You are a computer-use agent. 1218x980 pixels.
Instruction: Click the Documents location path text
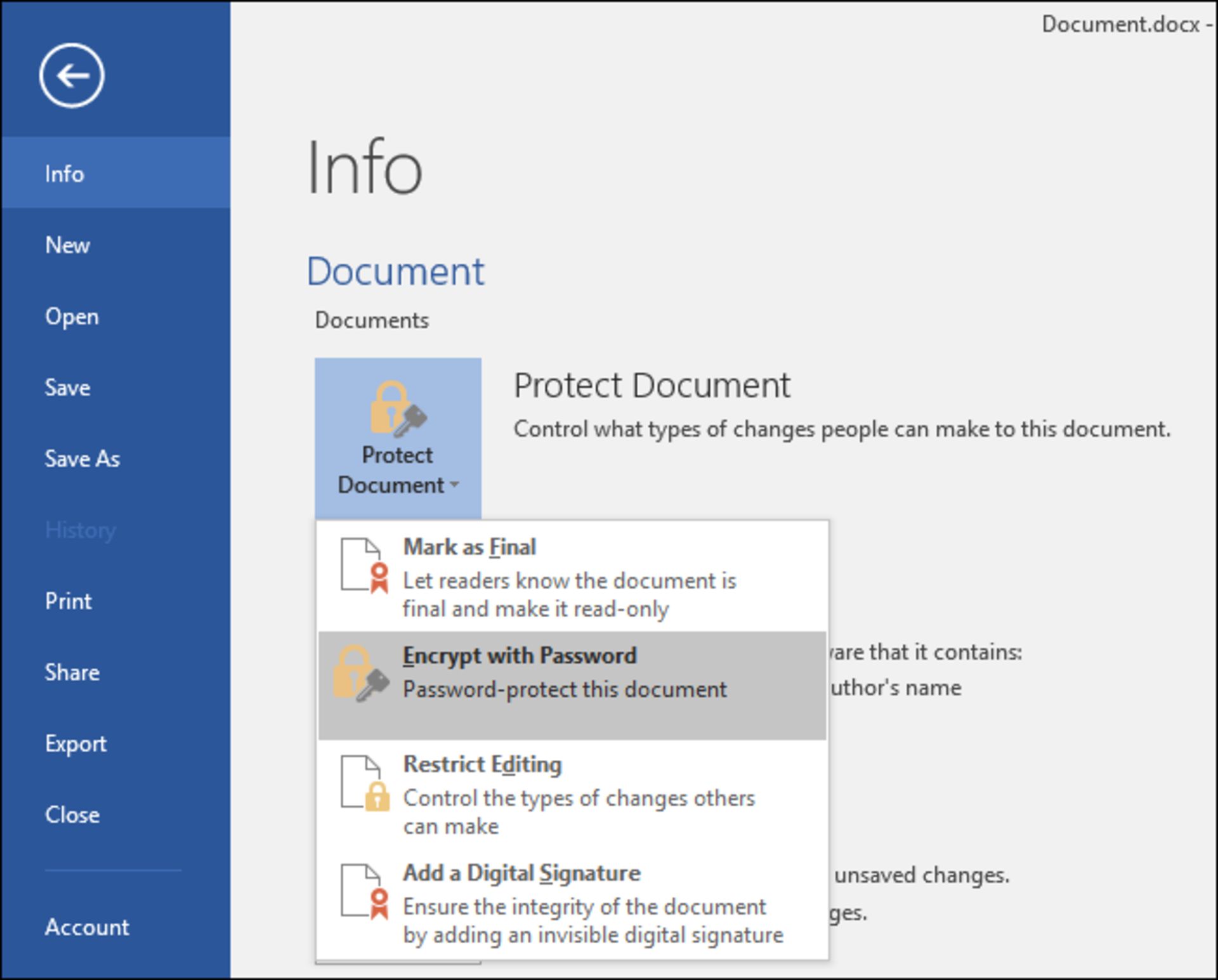tap(372, 320)
